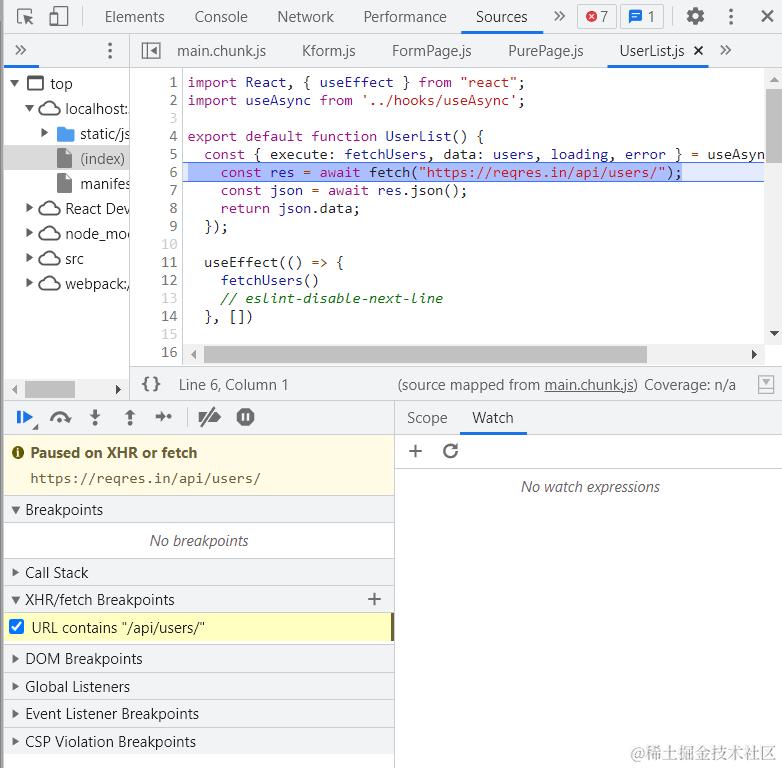Refresh watch expressions
782x768 pixels.
(x=450, y=451)
